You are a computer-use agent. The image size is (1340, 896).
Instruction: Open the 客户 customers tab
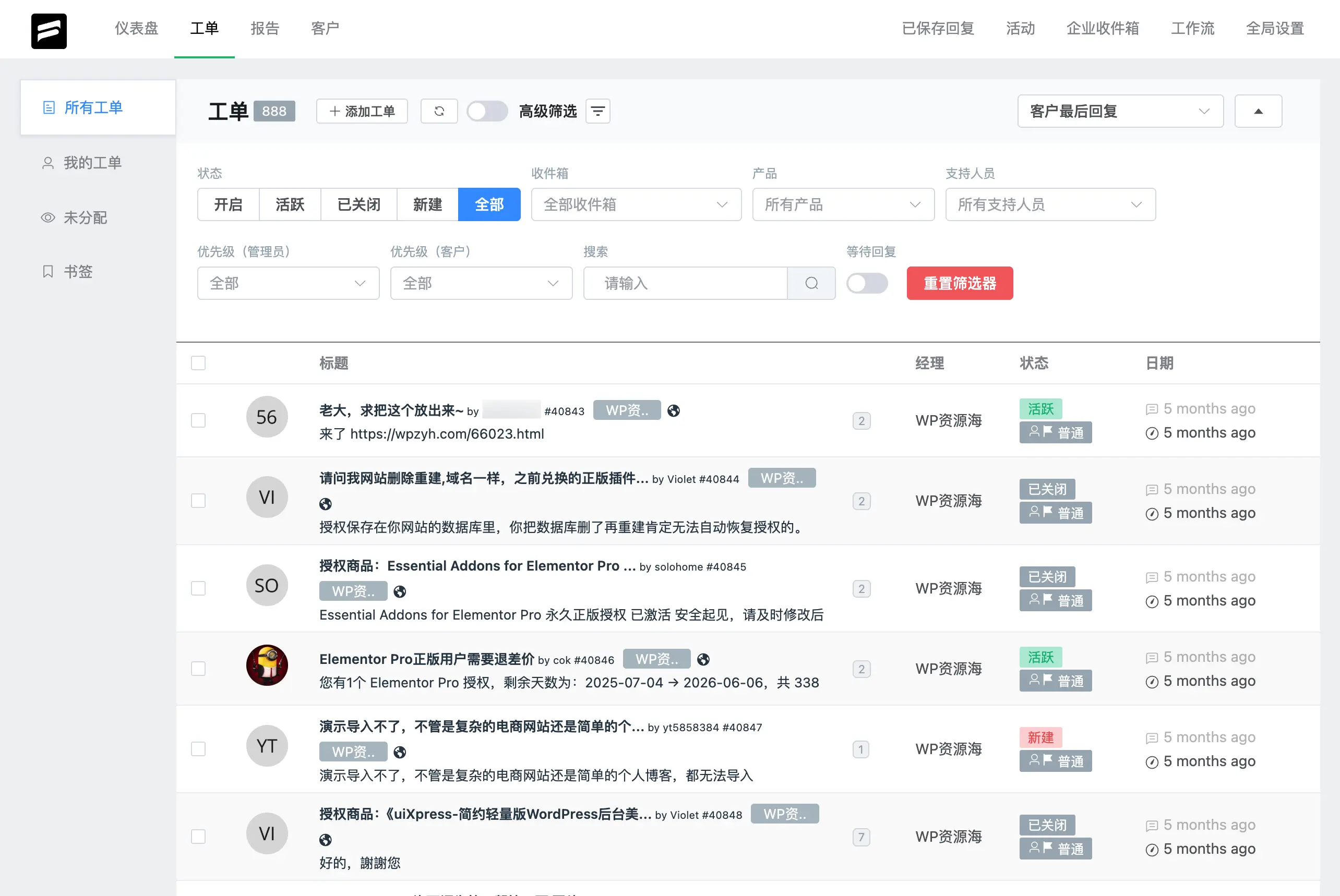pos(325,29)
